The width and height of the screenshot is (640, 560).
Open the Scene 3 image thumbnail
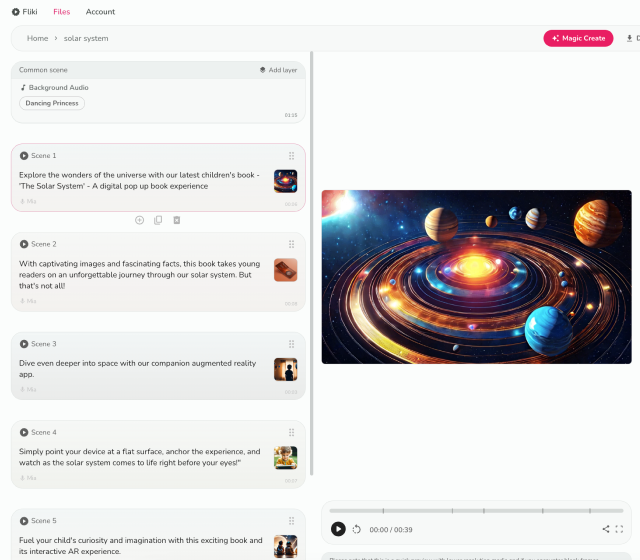pos(286,369)
